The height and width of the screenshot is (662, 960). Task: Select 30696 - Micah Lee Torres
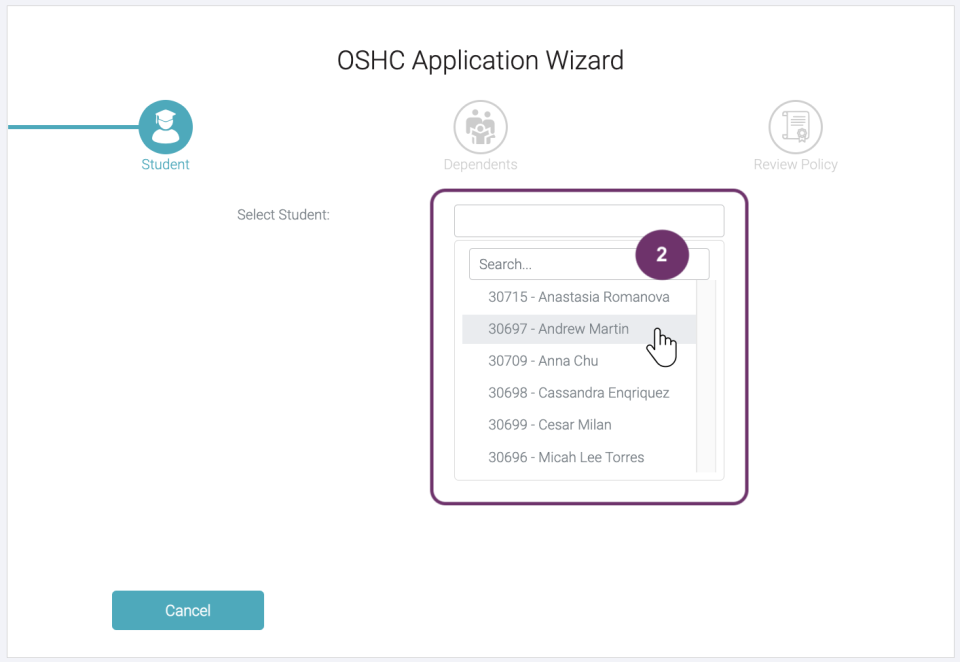566,457
